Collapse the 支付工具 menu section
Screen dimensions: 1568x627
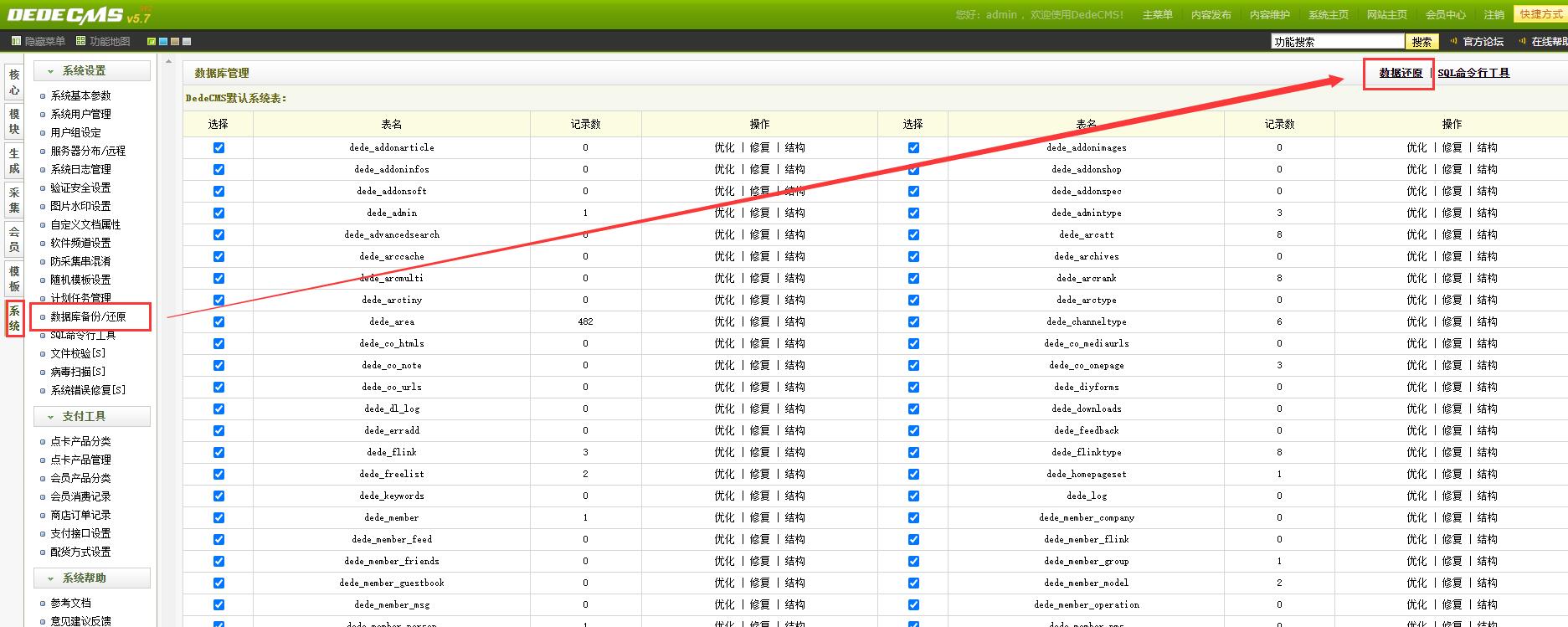(x=51, y=416)
